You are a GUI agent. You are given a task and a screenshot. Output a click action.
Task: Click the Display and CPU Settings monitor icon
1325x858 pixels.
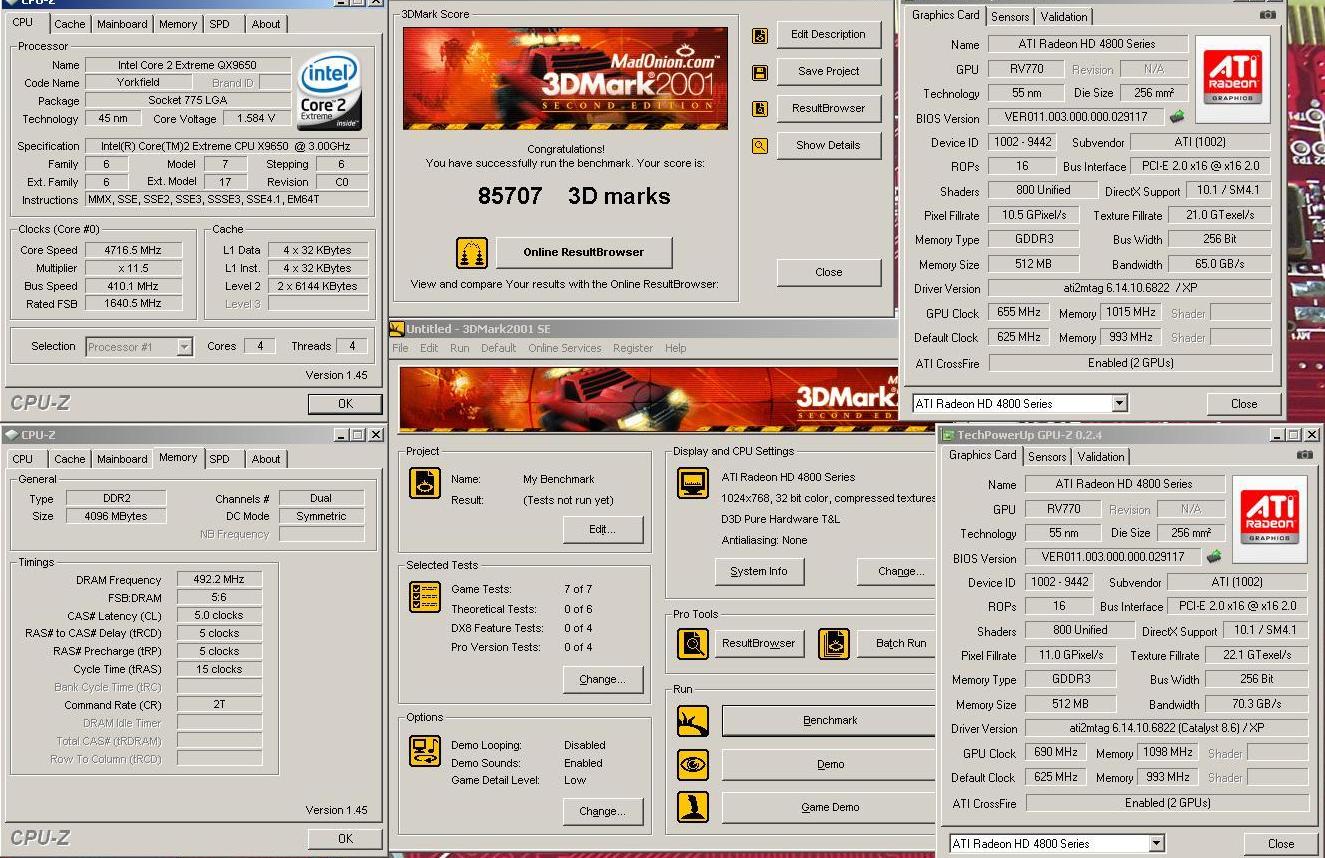coord(692,483)
